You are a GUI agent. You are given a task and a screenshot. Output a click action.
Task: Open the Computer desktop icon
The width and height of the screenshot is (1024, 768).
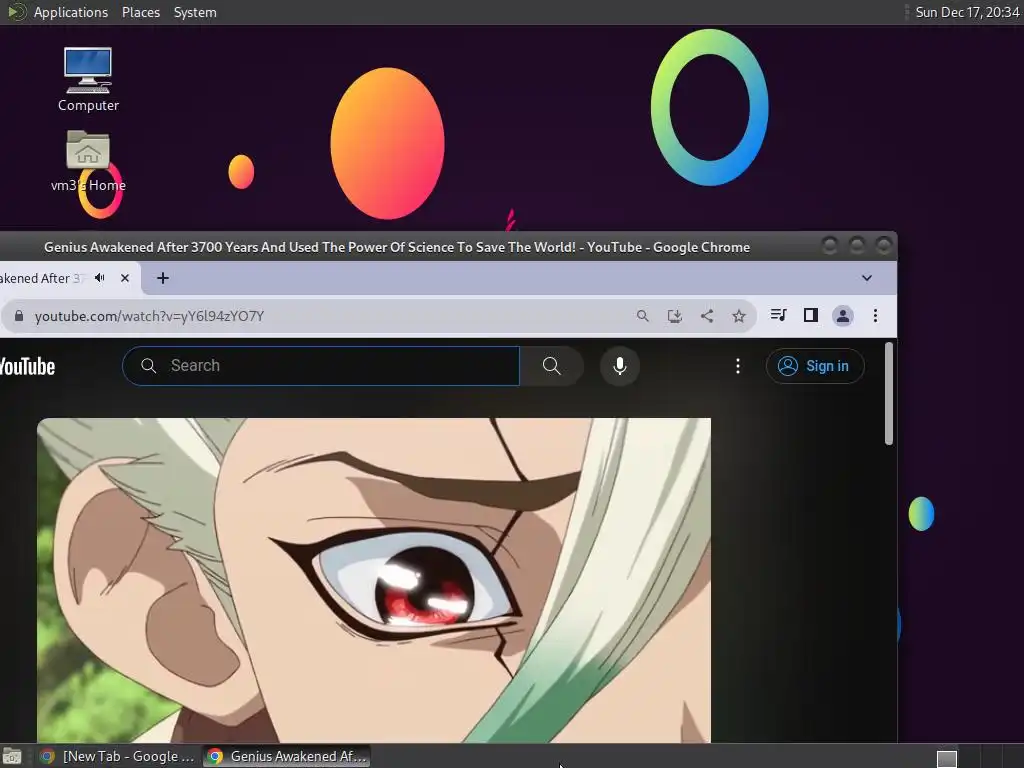pos(88,79)
